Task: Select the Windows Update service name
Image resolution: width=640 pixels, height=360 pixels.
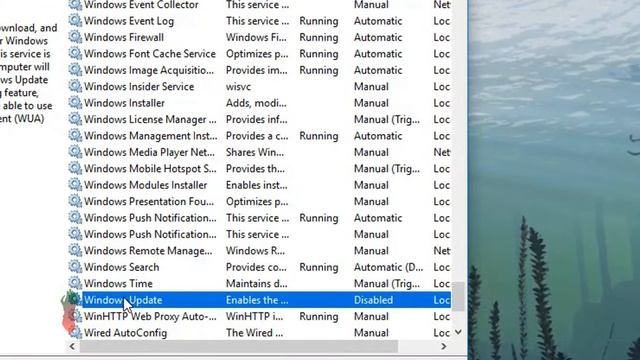Action: pos(123,300)
